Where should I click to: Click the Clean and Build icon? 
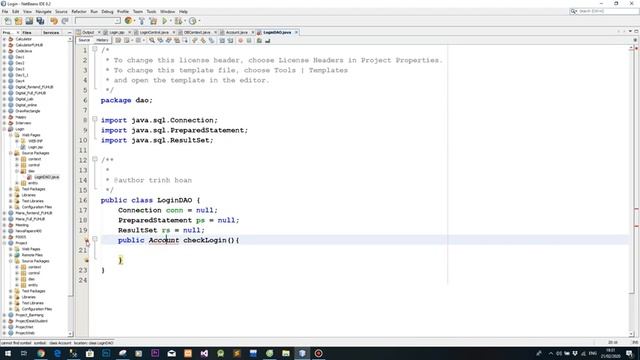[x=153, y=21]
